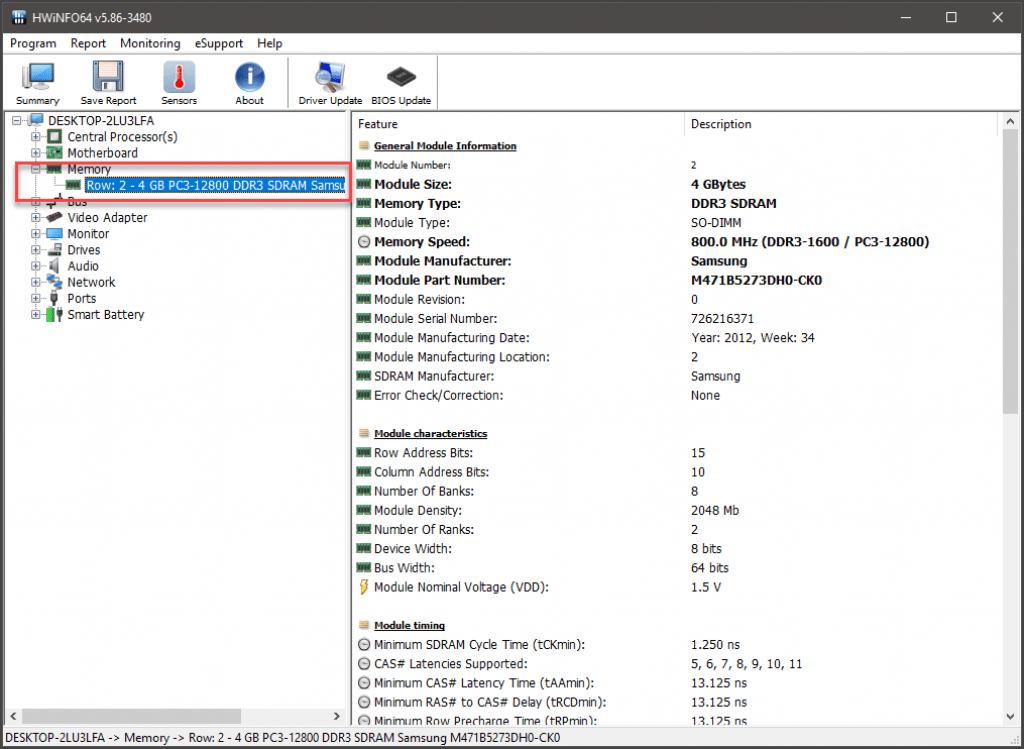
Task: Collapse the DESKTOP-2LU3LFA root node
Action: [17, 121]
